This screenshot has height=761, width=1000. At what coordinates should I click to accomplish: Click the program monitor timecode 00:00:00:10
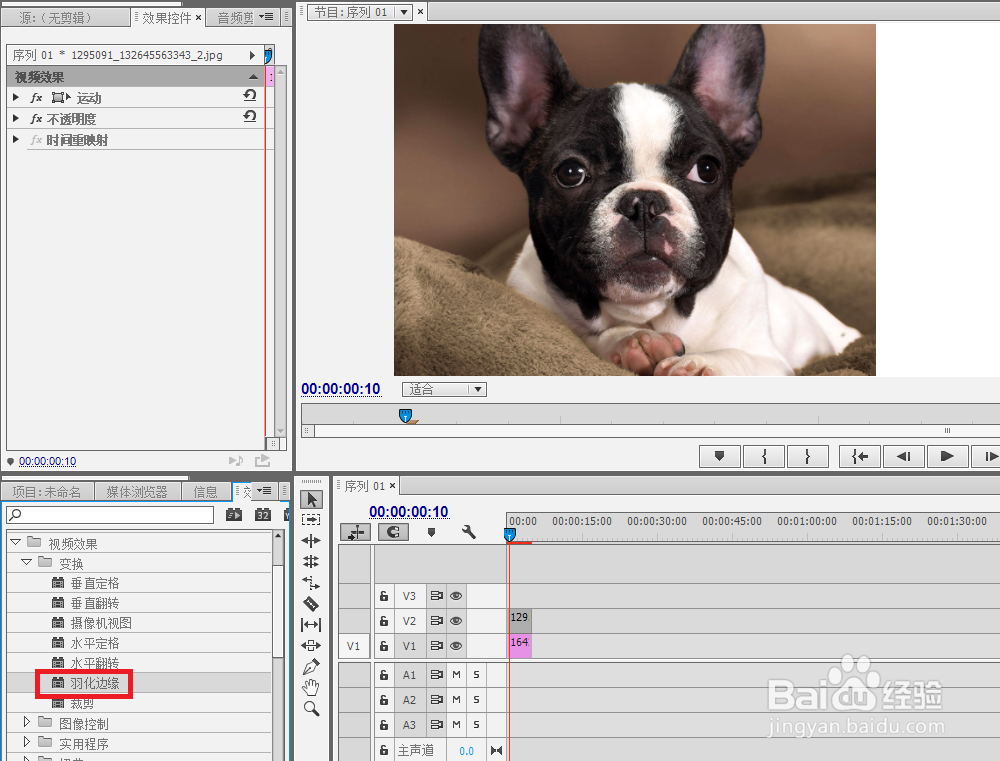341,389
